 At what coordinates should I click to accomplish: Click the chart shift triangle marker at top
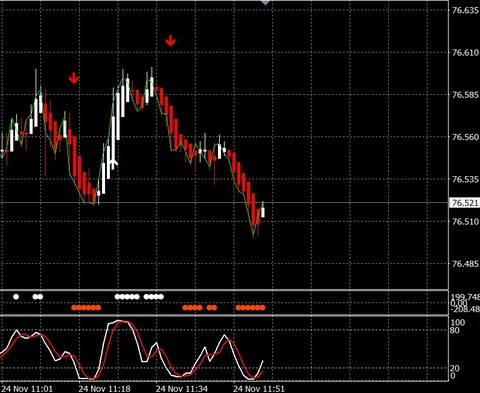click(x=265, y=2)
